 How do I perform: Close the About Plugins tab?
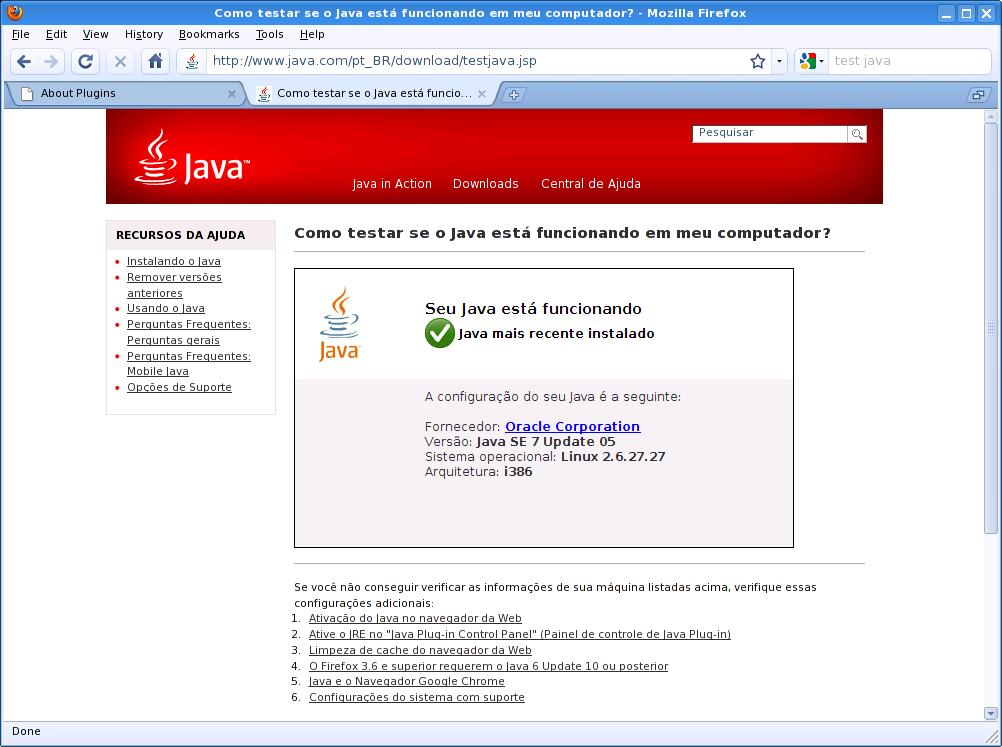point(231,94)
